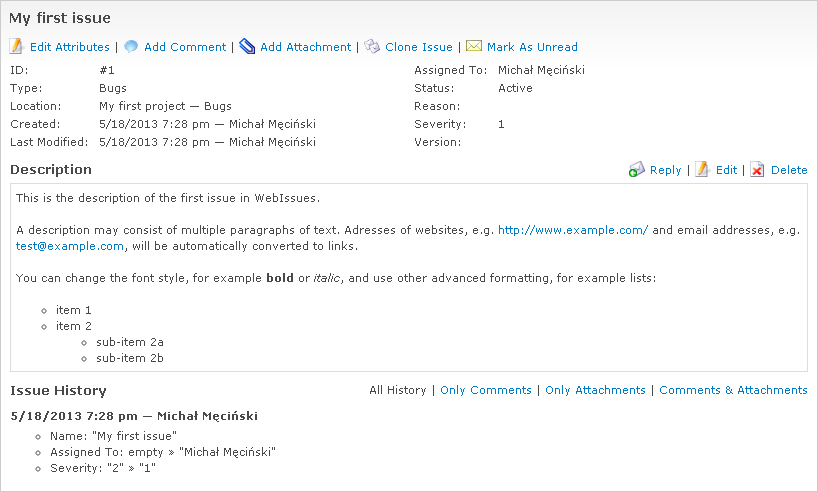Open the Add Attachment link

coord(305,47)
